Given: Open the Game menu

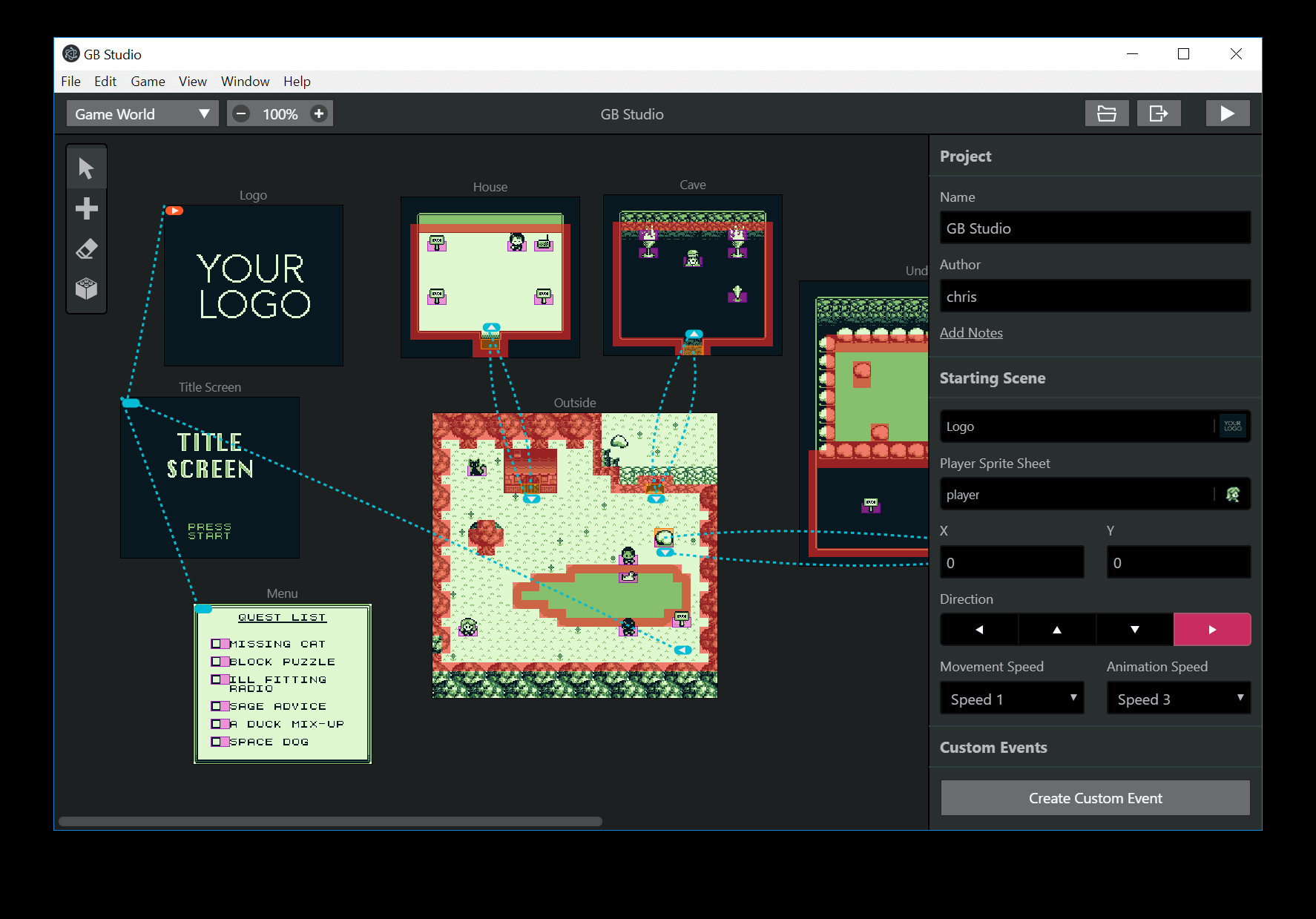Looking at the screenshot, I should (x=148, y=82).
